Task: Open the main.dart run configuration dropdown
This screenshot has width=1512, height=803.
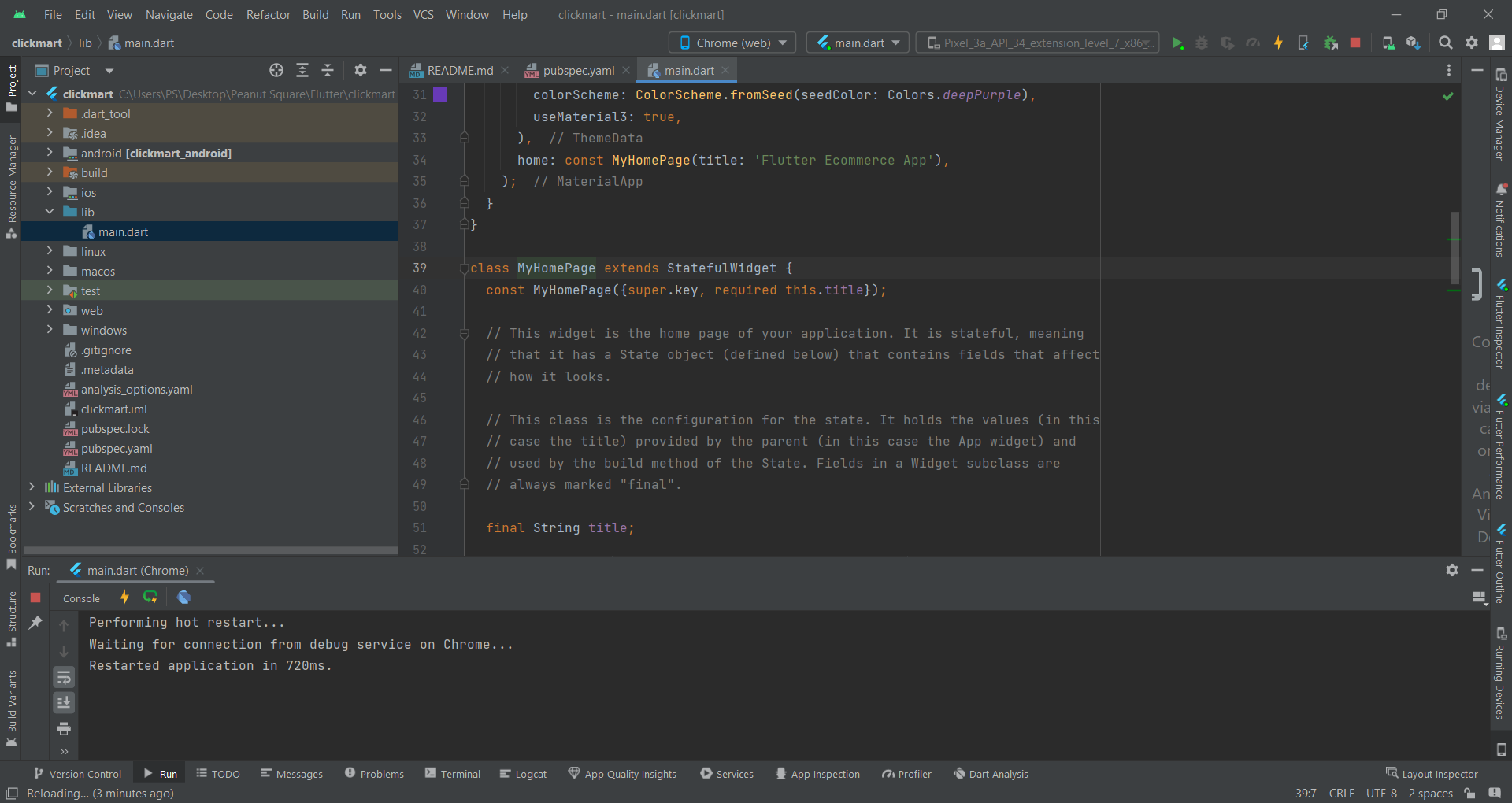Action: point(858,43)
